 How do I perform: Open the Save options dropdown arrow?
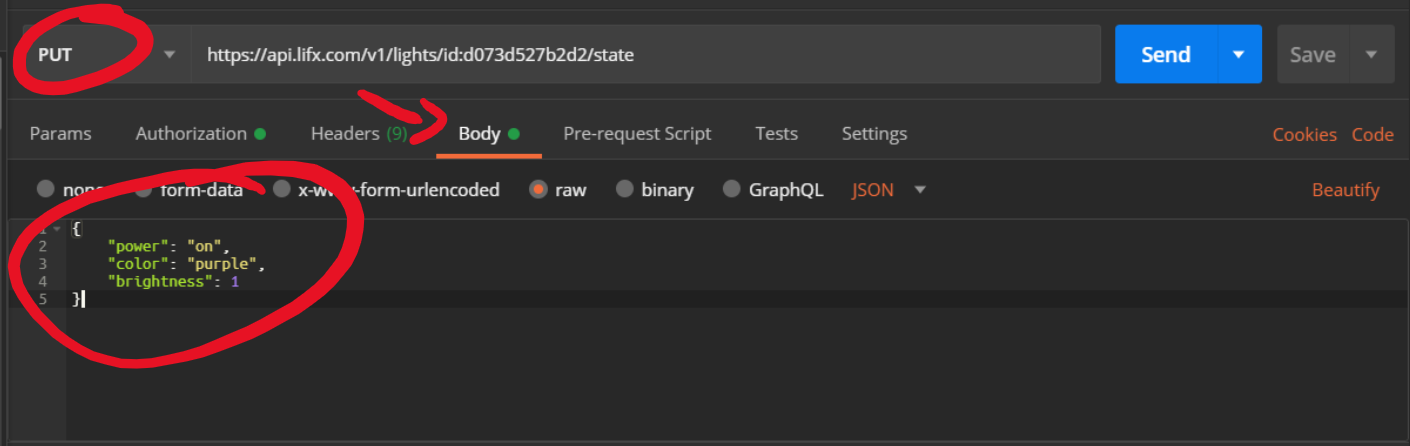1372,54
